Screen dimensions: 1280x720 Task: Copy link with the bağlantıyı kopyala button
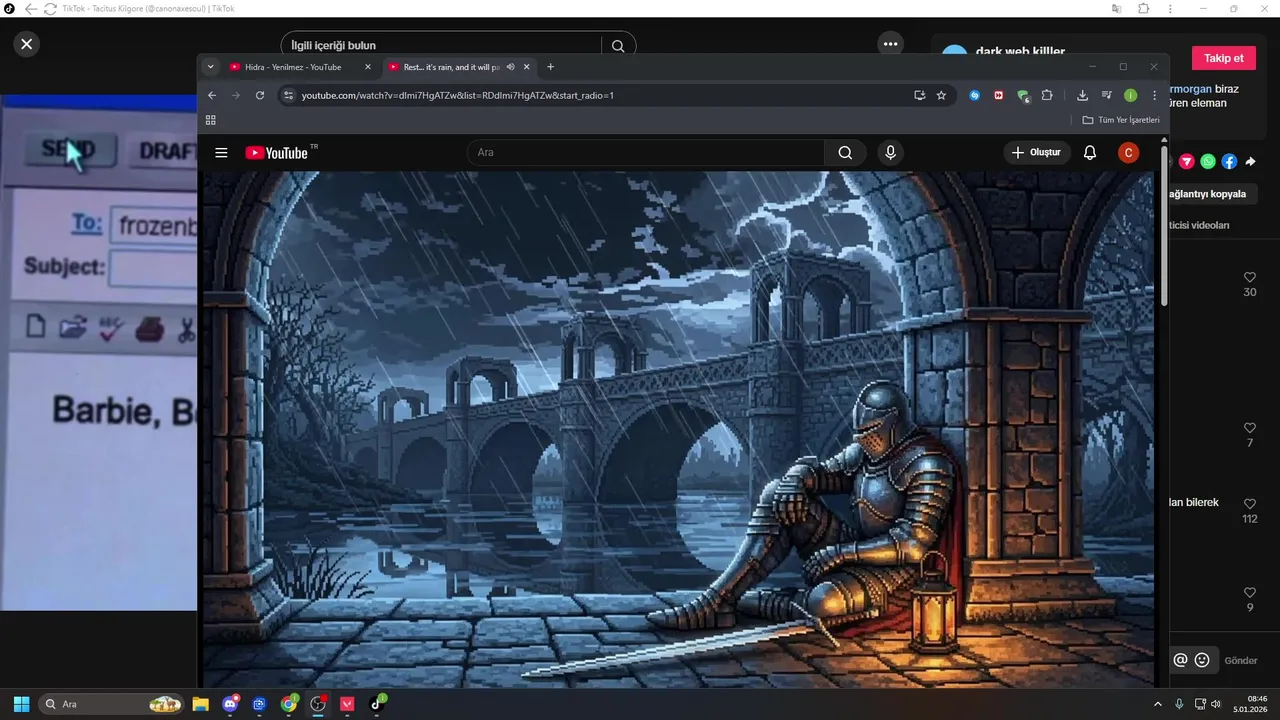point(1208,194)
